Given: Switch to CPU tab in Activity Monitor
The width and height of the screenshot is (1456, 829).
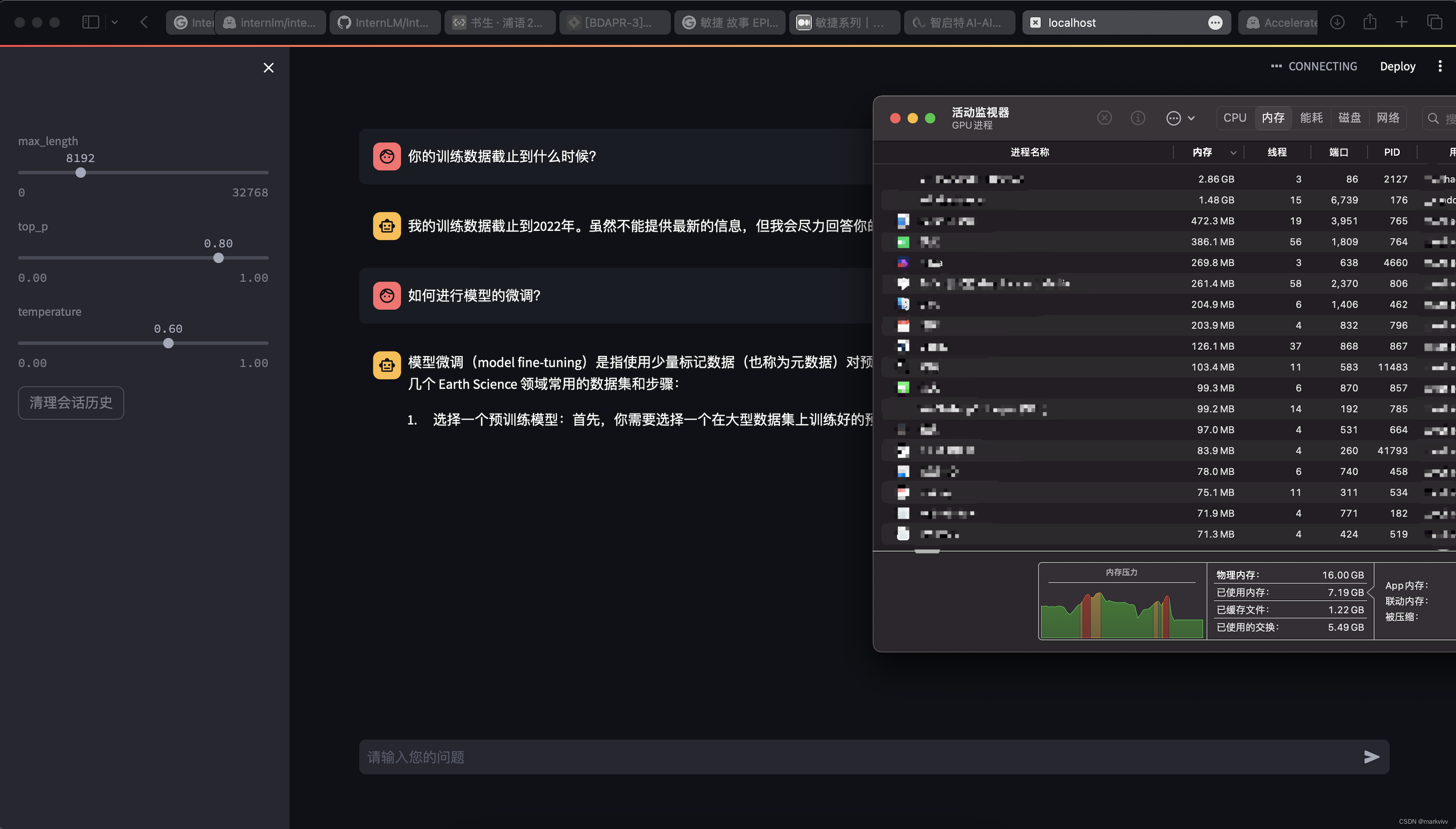Looking at the screenshot, I should [x=1235, y=118].
